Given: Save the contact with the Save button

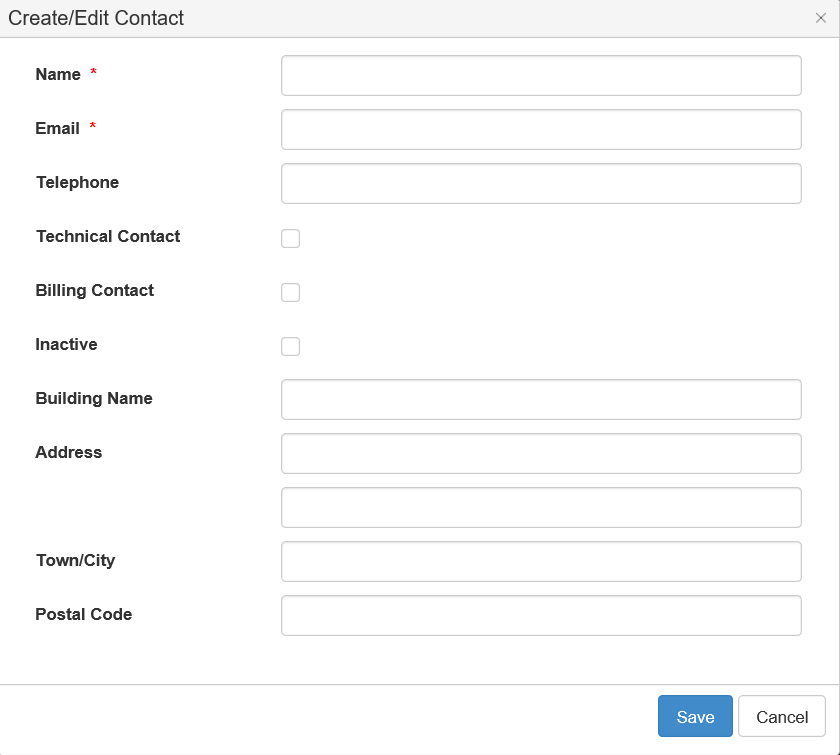Looking at the screenshot, I should tap(695, 716).
